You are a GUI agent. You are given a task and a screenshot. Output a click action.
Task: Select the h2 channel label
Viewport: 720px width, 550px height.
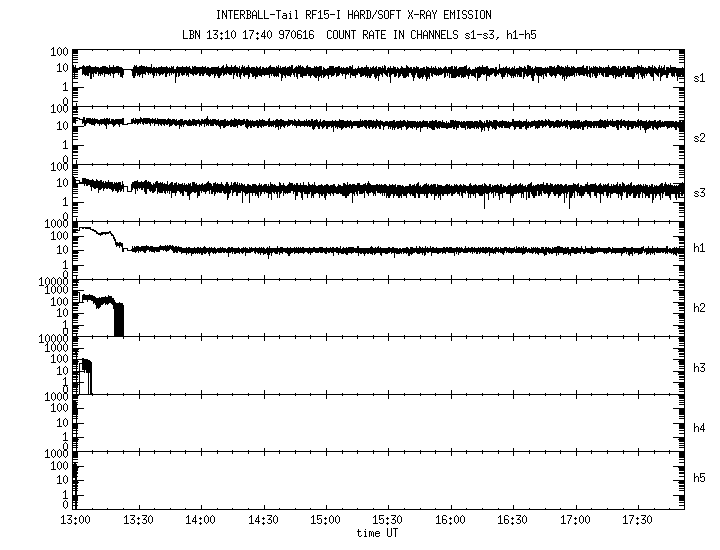(x=700, y=307)
